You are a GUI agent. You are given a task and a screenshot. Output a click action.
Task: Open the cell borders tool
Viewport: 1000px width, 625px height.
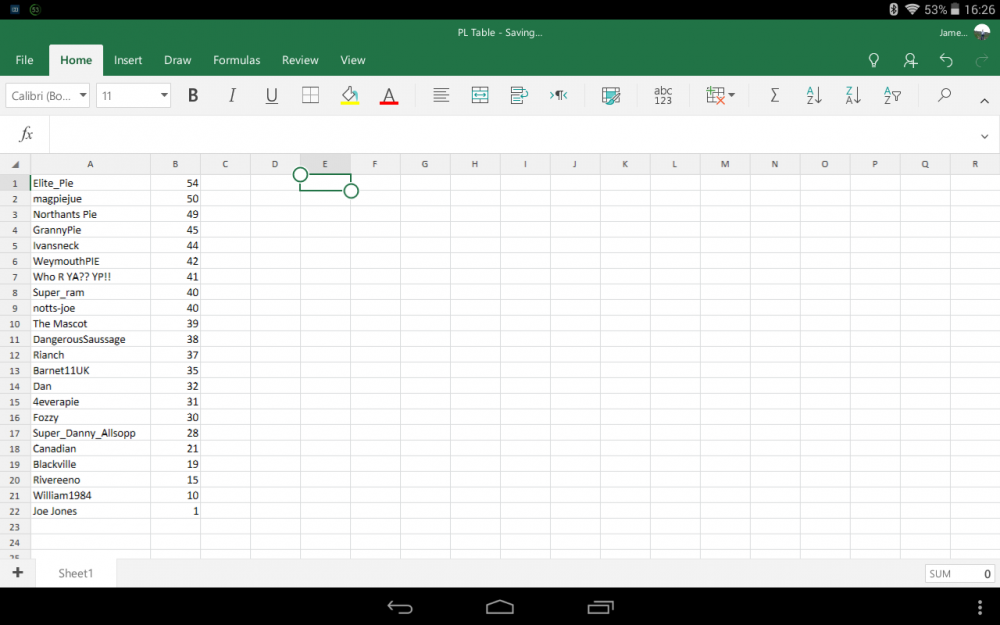coord(310,95)
